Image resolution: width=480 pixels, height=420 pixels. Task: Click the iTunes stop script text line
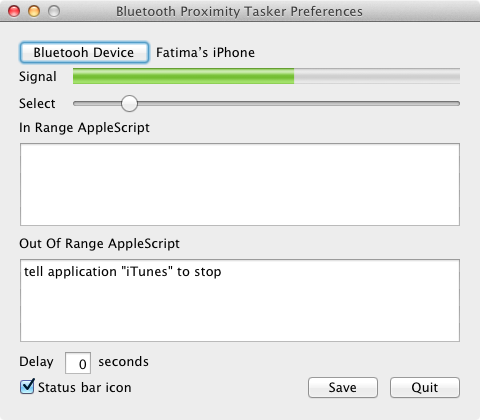point(123,272)
